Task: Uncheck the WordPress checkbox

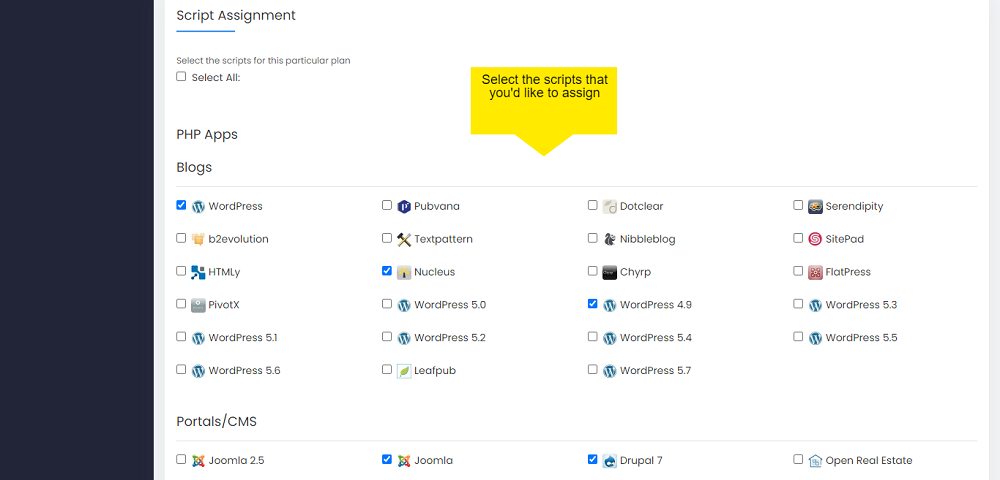Action: (181, 205)
